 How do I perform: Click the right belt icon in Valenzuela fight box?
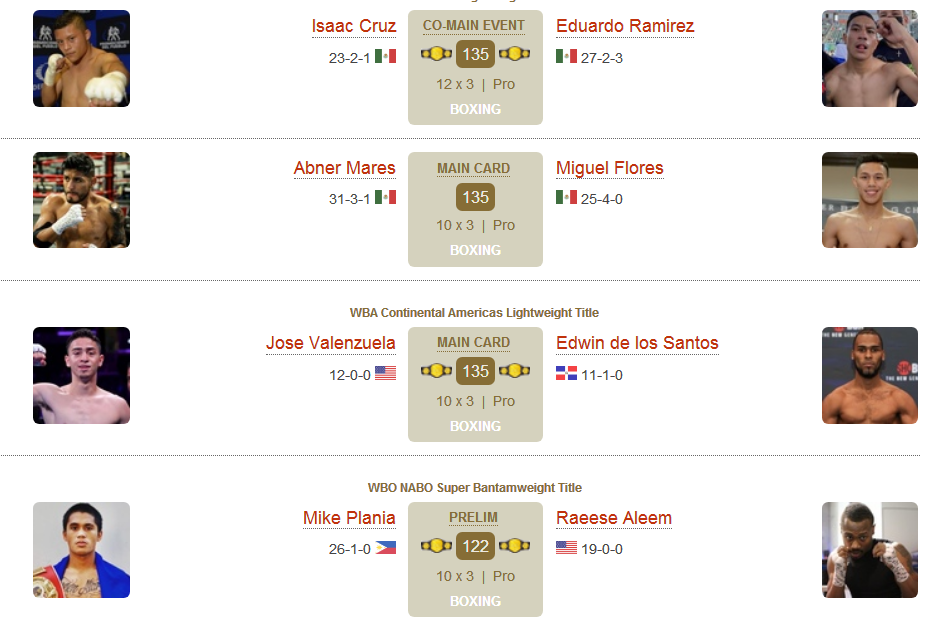514,371
